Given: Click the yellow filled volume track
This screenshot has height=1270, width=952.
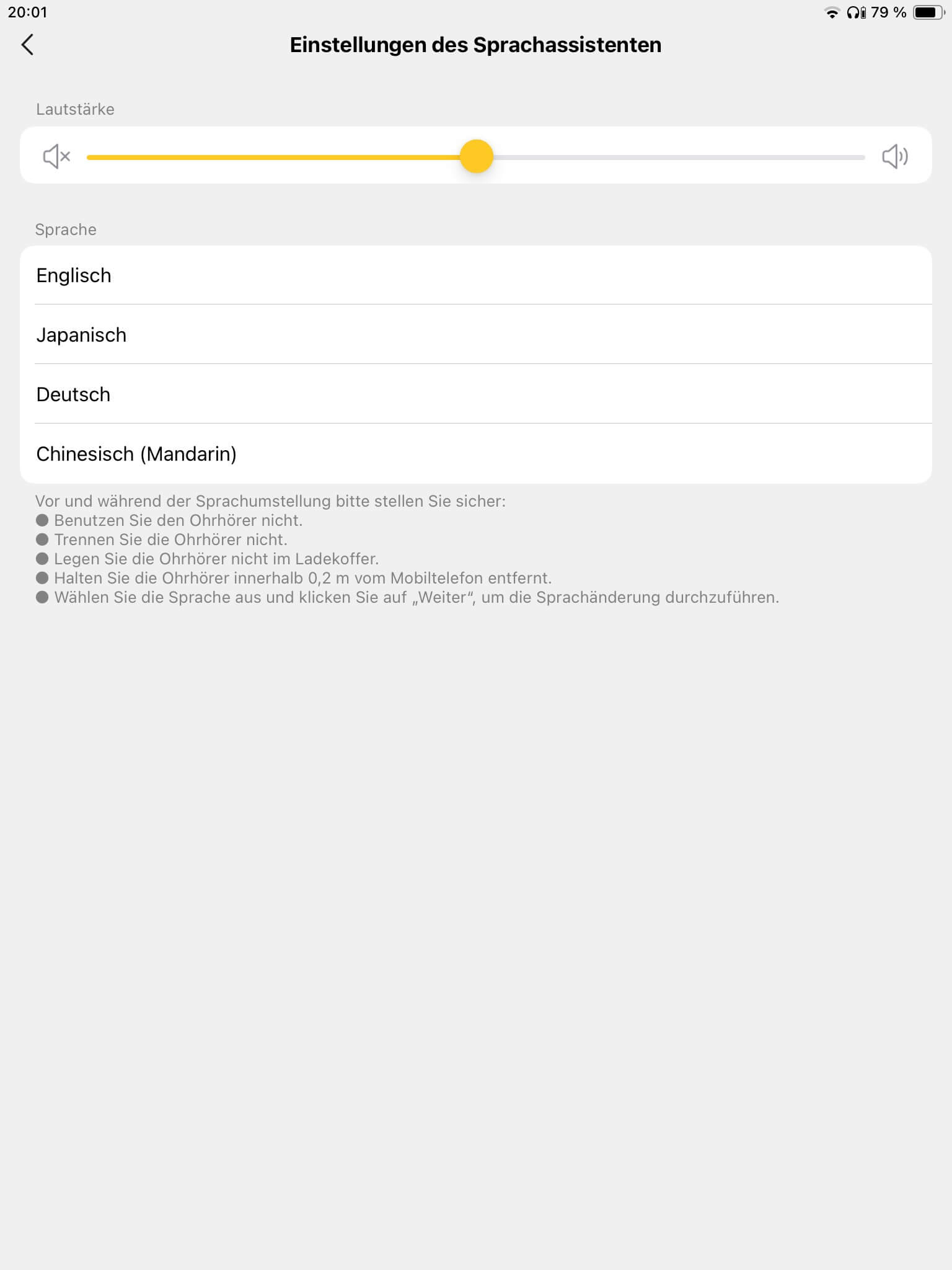Looking at the screenshot, I should [273, 158].
